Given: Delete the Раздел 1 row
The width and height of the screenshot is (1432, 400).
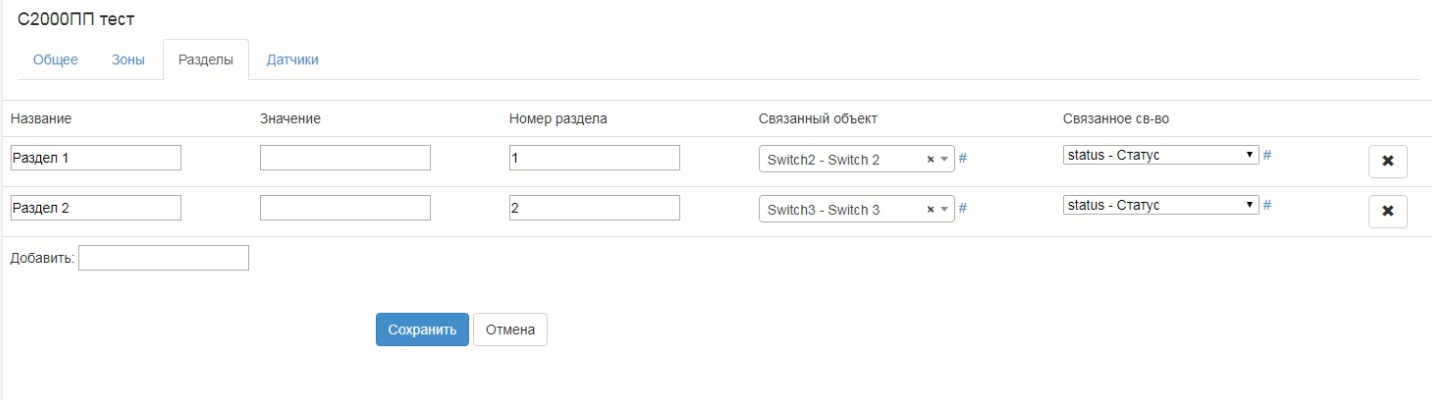Looking at the screenshot, I should tap(1387, 161).
